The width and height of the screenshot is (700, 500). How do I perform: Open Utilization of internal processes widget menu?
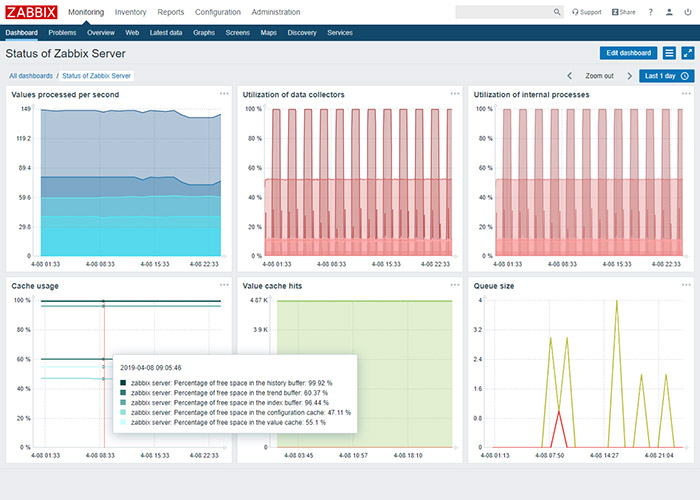(x=686, y=94)
